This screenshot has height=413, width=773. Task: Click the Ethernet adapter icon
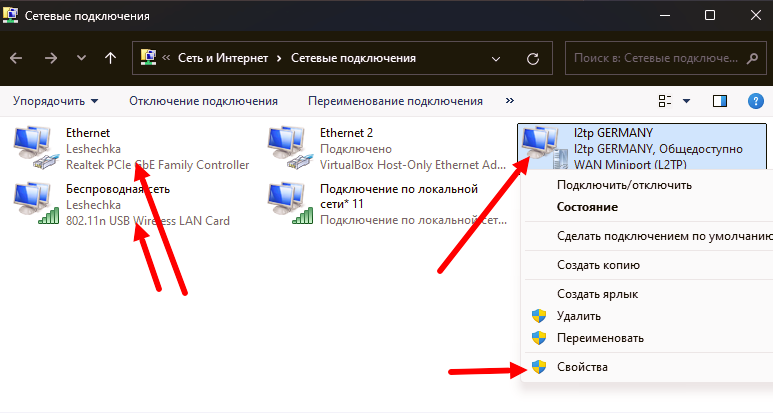pos(36,146)
